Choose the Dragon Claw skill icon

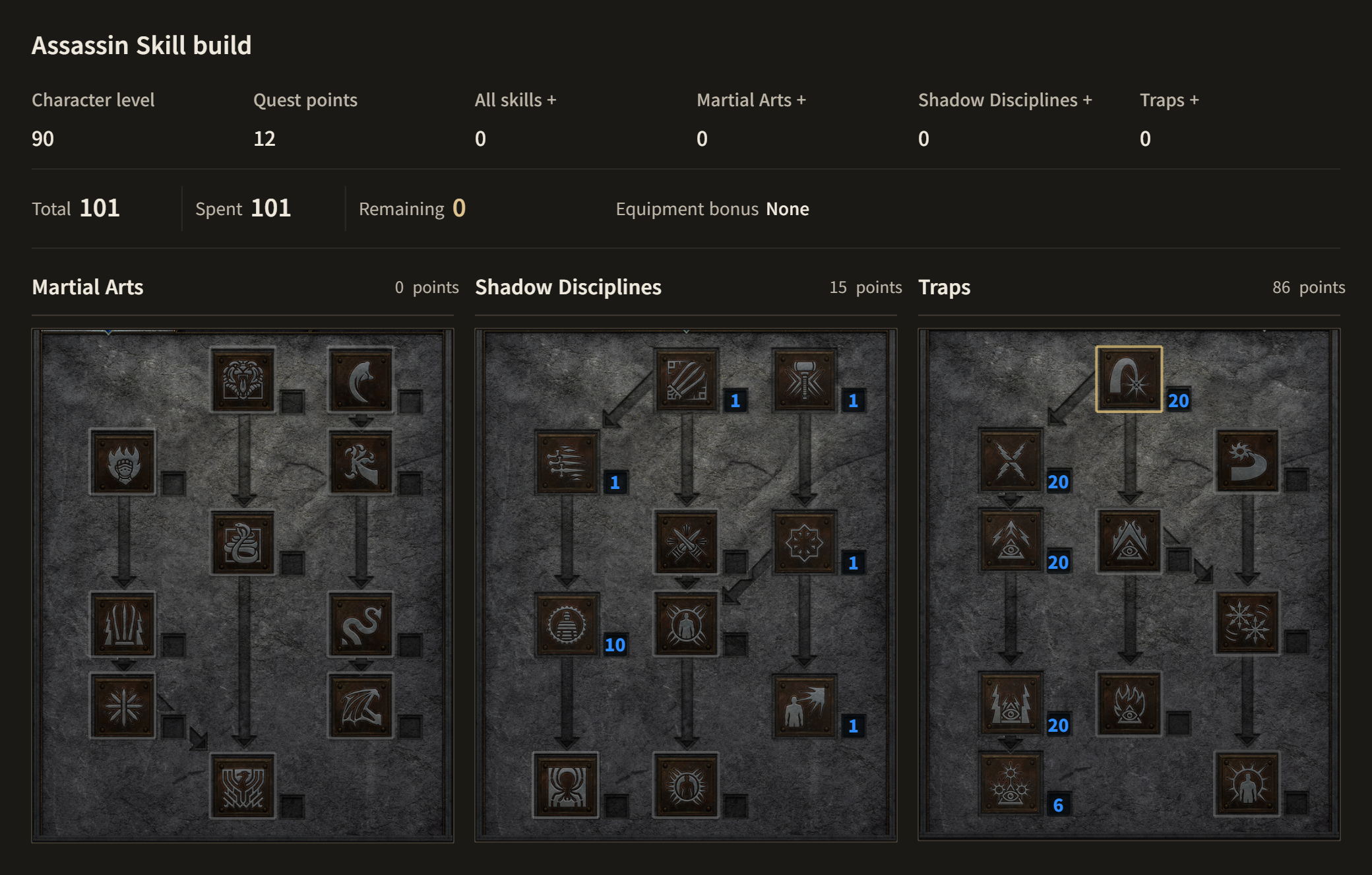[360, 462]
